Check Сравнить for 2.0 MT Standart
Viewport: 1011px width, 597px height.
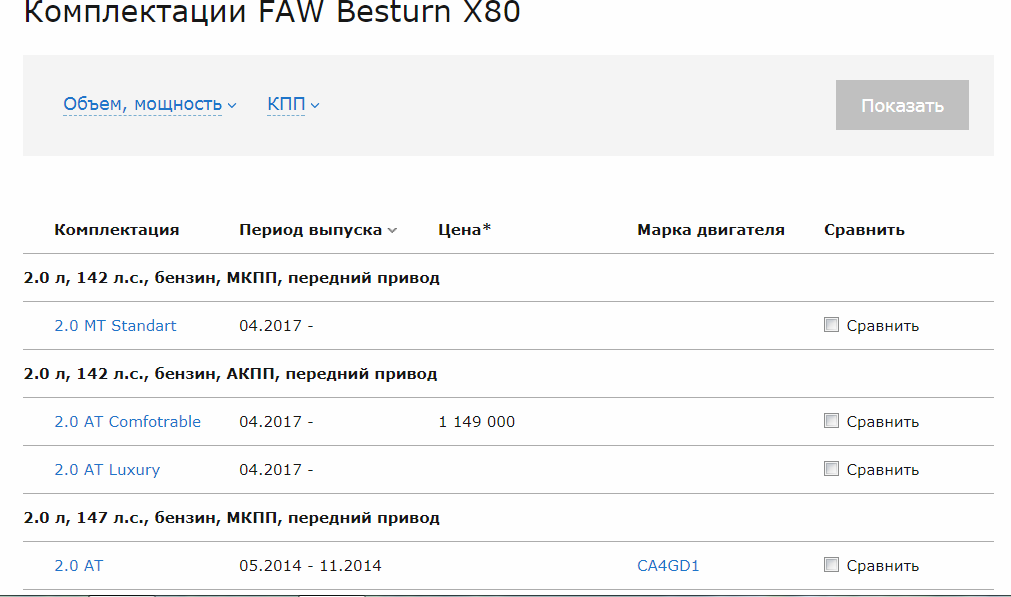831,325
